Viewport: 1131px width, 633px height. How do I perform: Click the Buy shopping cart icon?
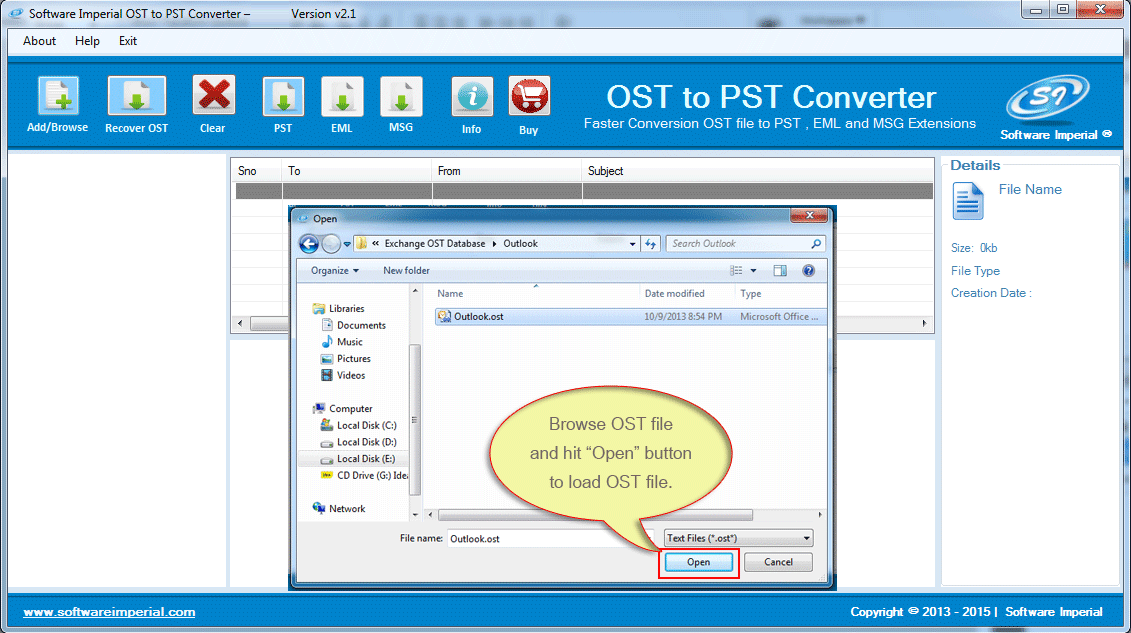pos(529,97)
